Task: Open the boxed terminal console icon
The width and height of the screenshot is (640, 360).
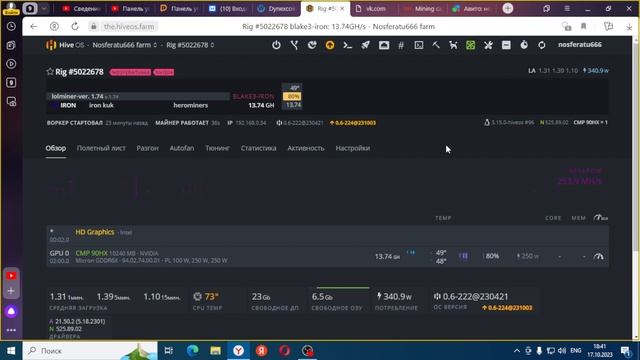Action: point(419,45)
